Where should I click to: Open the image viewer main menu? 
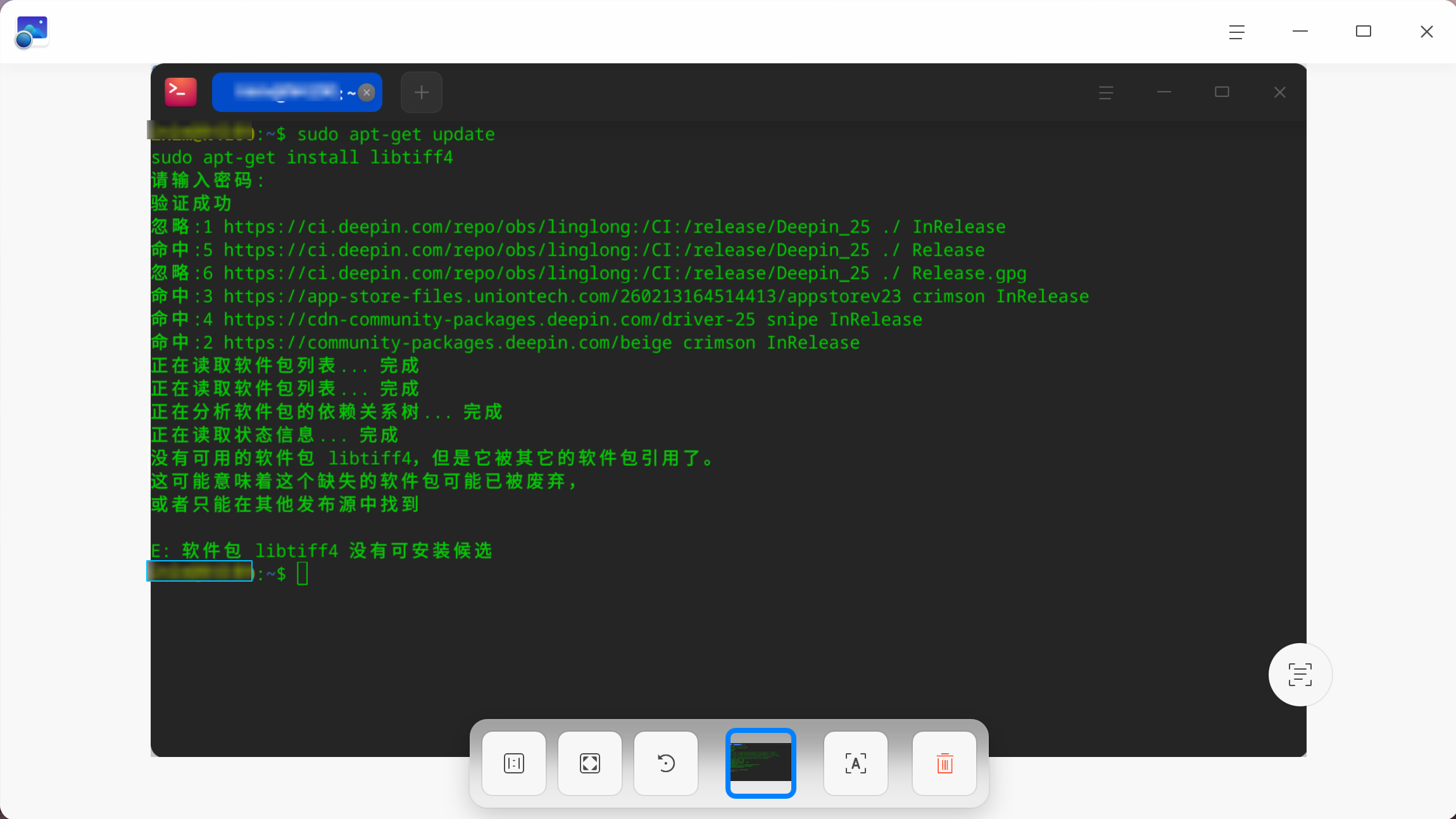tap(1236, 32)
